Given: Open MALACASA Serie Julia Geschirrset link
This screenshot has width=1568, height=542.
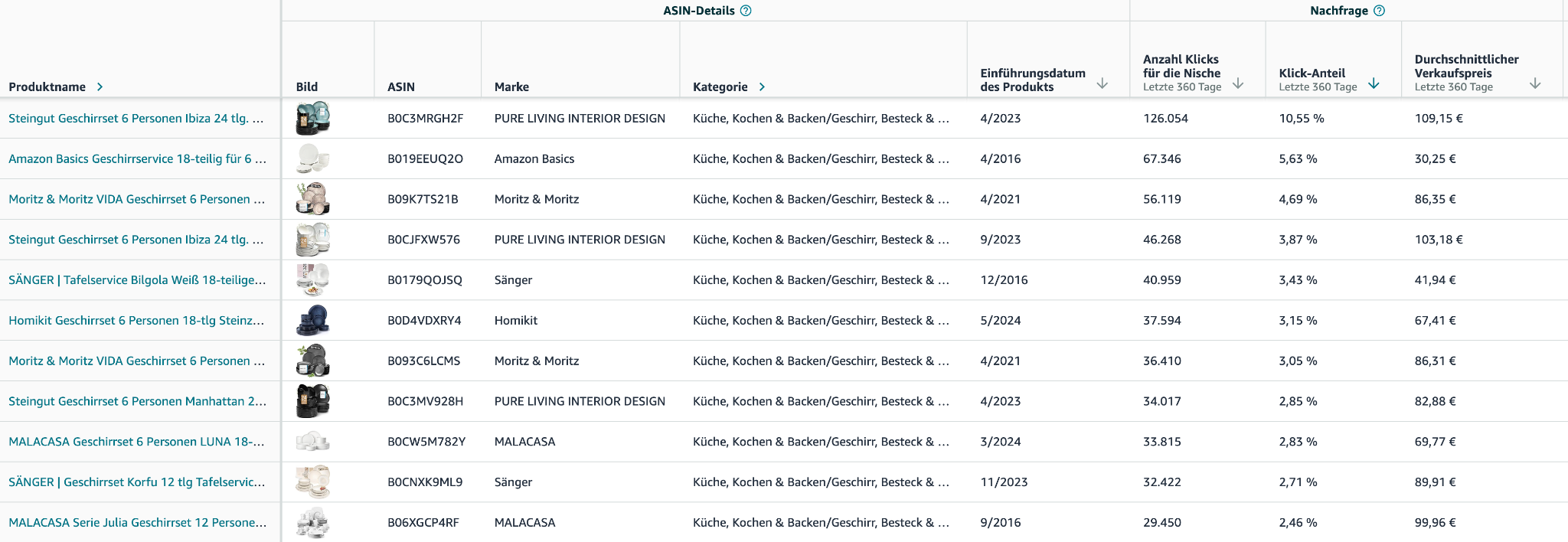Looking at the screenshot, I should click(x=137, y=523).
